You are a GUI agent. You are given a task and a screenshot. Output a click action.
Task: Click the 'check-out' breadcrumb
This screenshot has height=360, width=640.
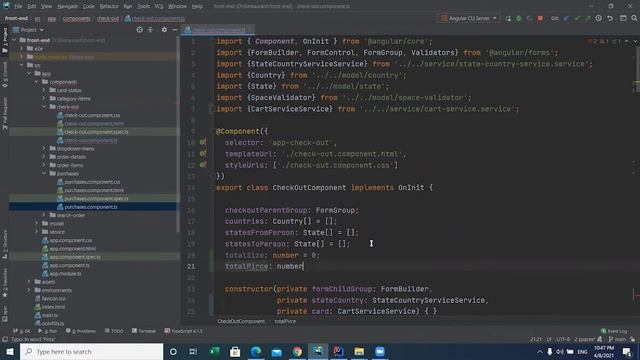tap(108, 19)
